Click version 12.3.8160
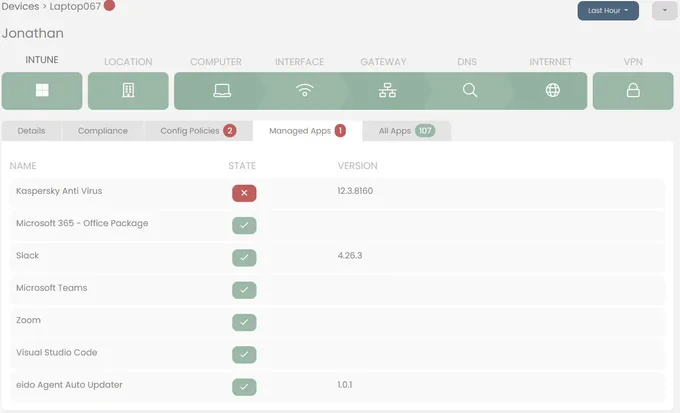Viewport: 680px width, 413px height. point(355,191)
